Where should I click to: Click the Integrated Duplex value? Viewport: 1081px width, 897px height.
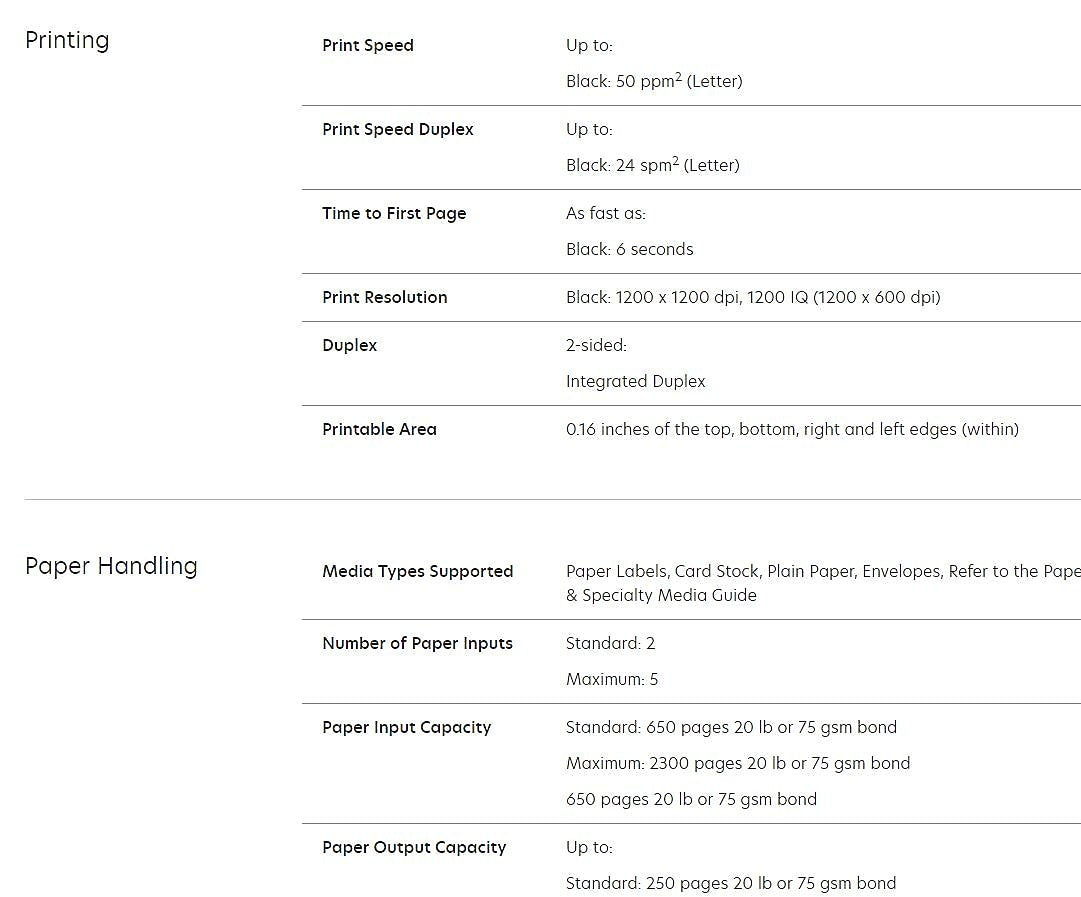click(x=635, y=381)
